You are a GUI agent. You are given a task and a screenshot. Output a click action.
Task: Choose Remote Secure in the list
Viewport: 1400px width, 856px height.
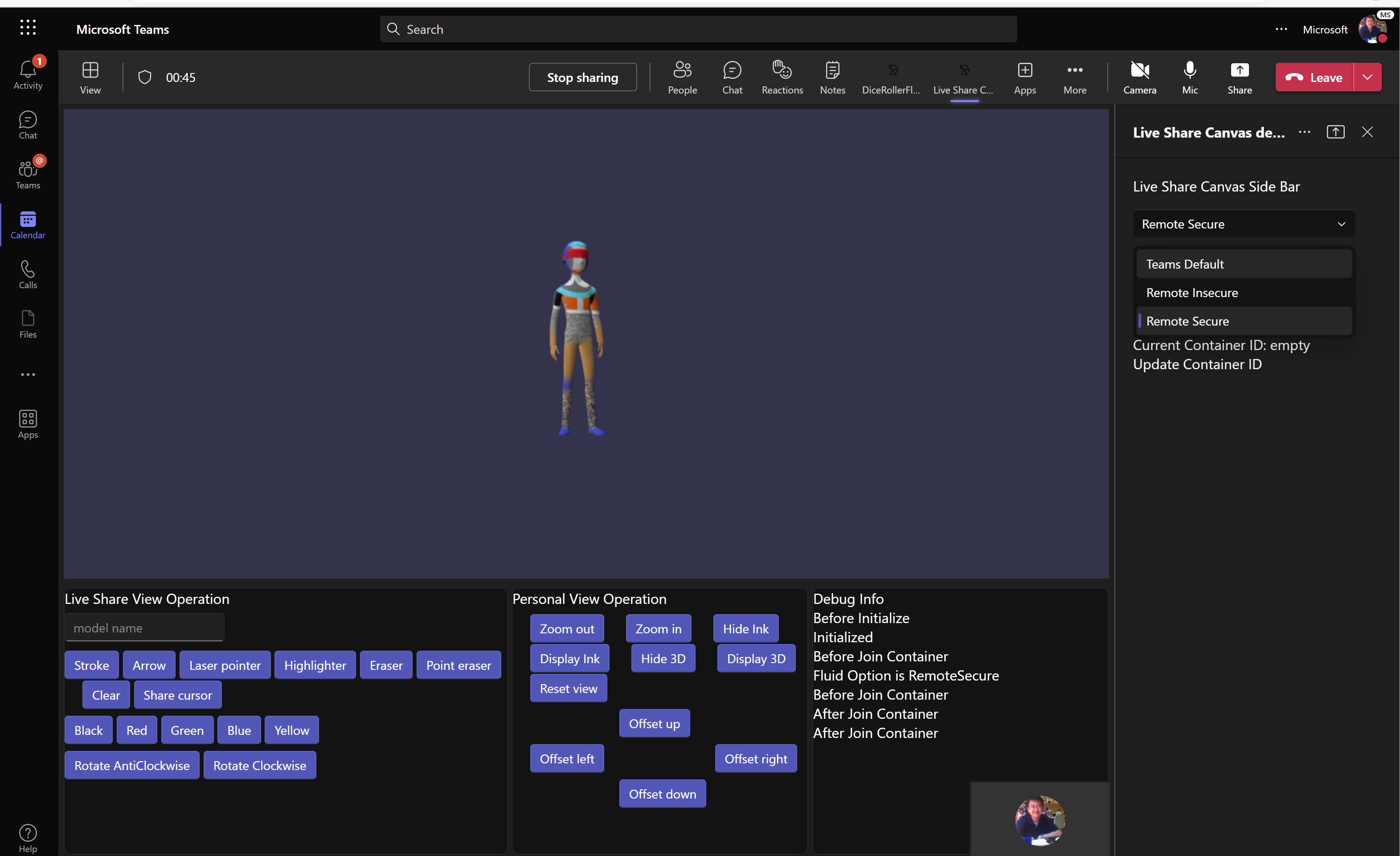tap(1244, 321)
